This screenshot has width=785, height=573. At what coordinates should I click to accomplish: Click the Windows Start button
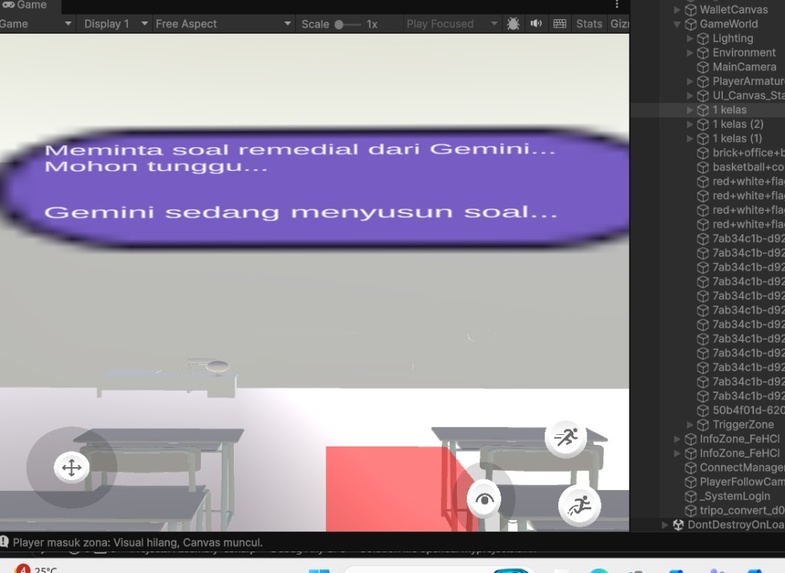[x=319, y=570]
